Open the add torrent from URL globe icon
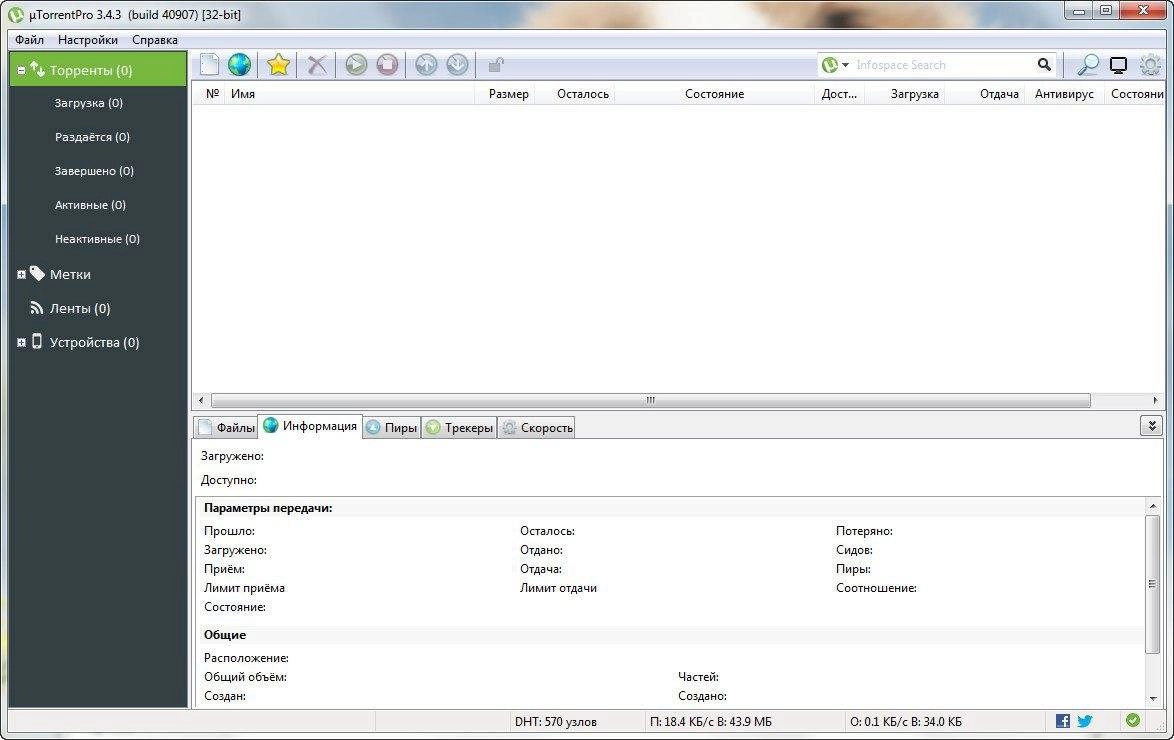The height and width of the screenshot is (740, 1174). (x=240, y=64)
